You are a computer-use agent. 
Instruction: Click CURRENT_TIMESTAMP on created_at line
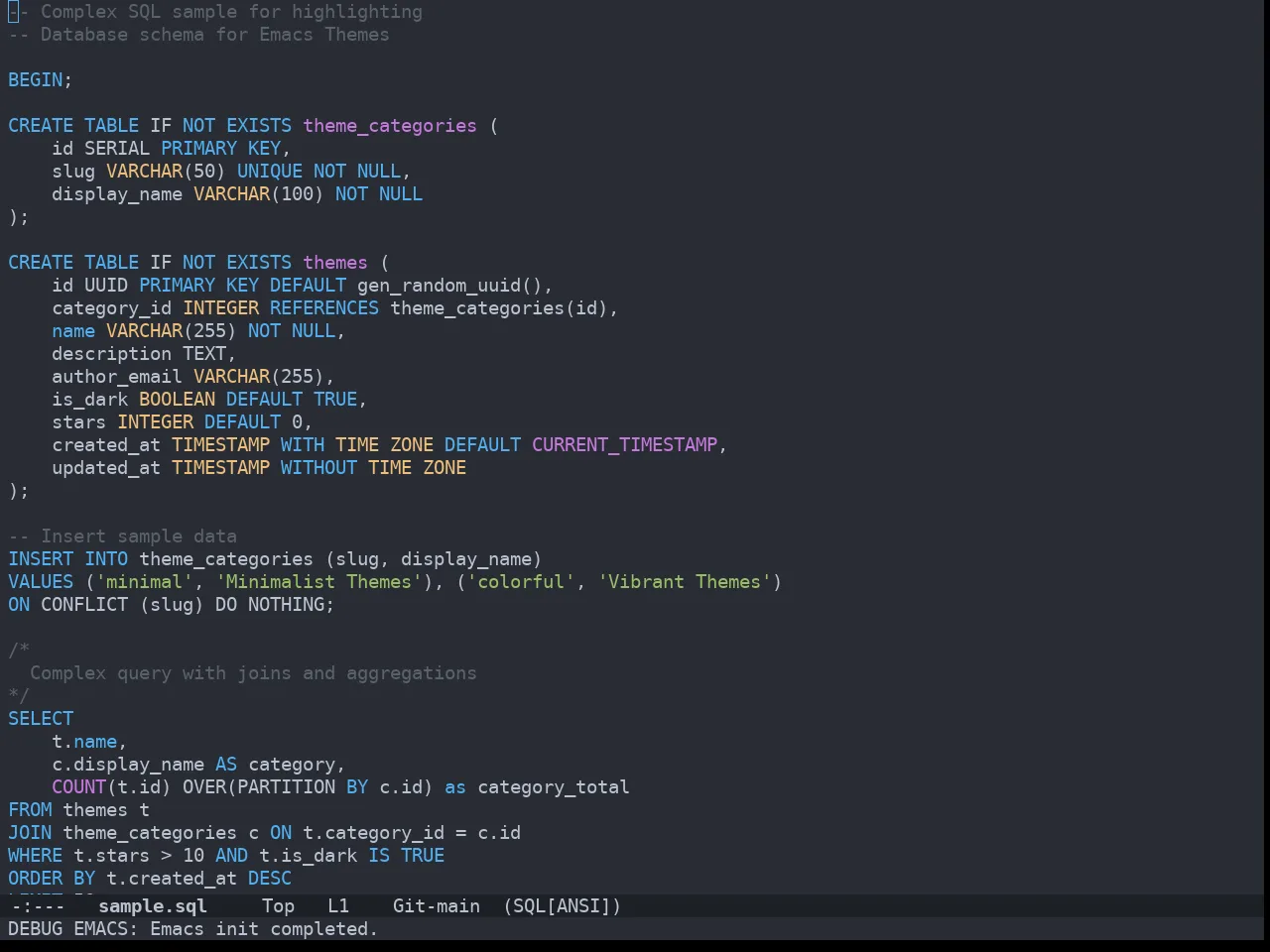[x=625, y=445]
